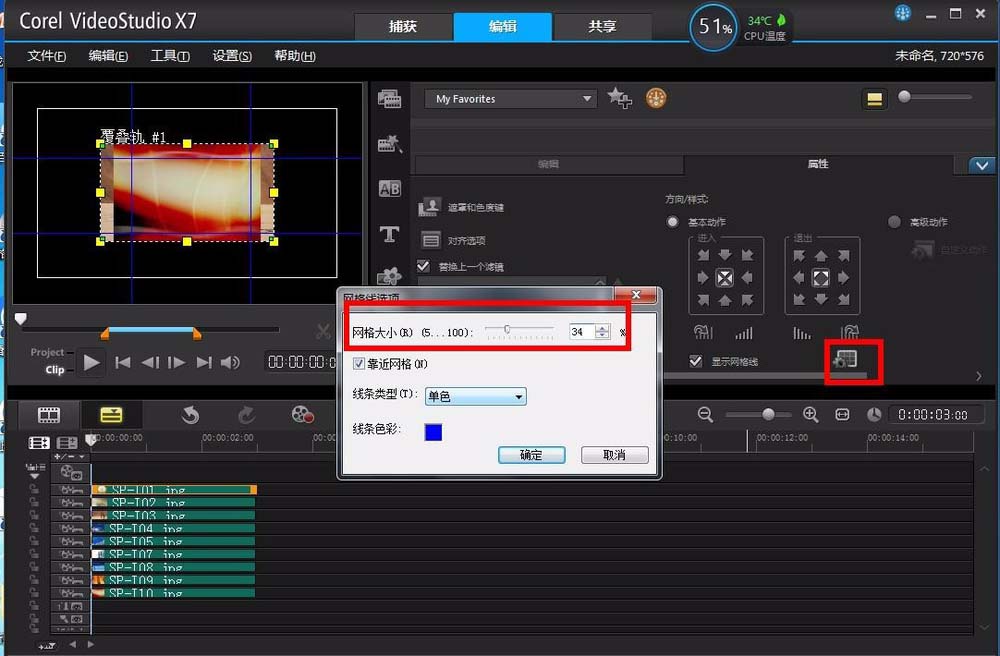Viewport: 1000px width, 656px height.
Task: Switch to storyboard view icon
Action: [49, 416]
